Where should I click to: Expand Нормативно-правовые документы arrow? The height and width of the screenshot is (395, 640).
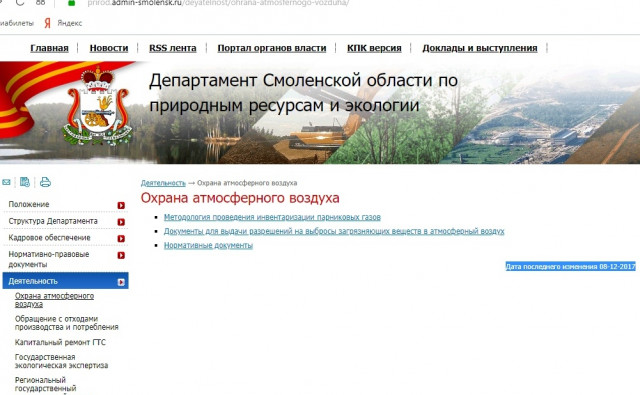point(121,255)
